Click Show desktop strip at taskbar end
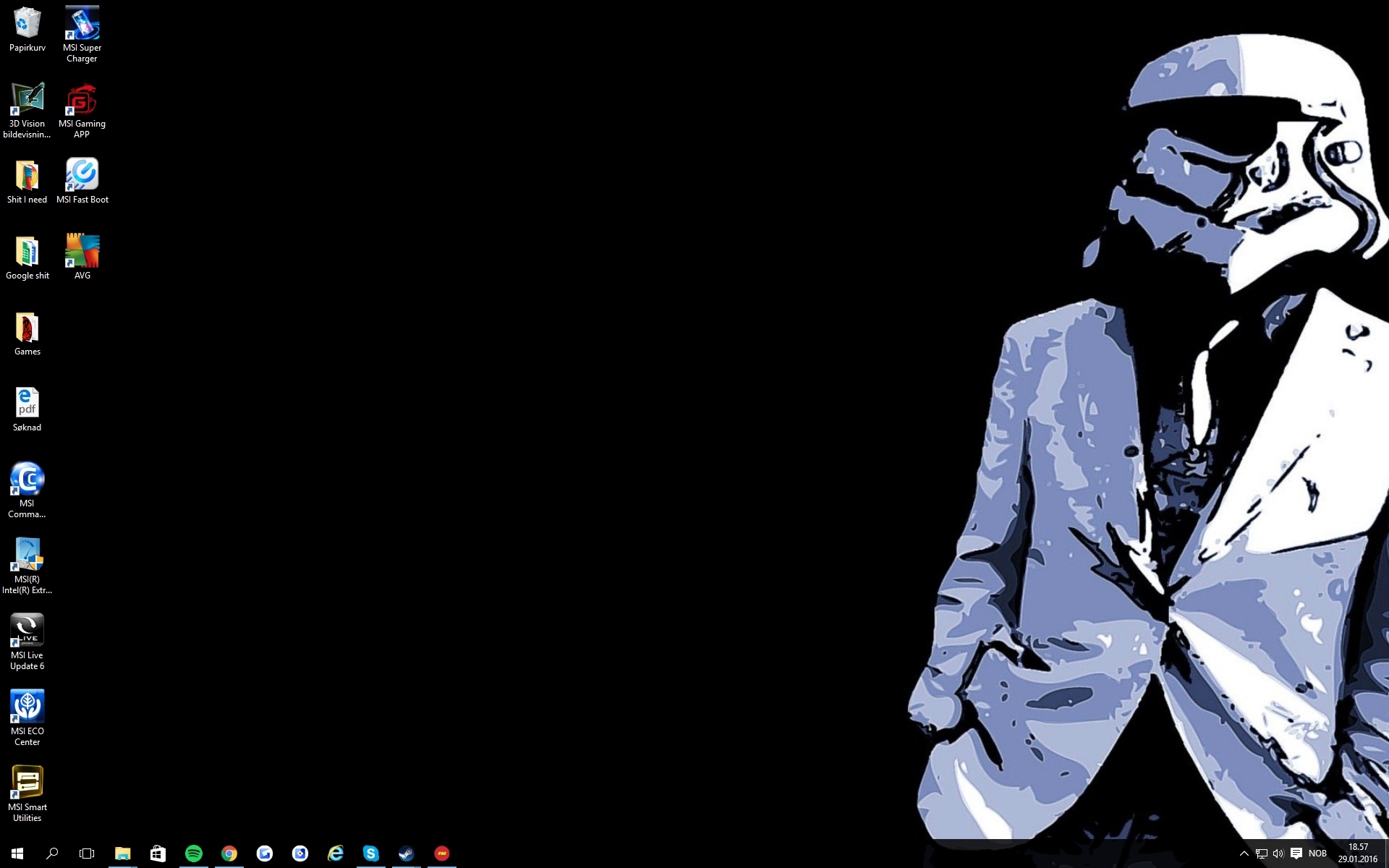Viewport: 1389px width, 868px height. point(1386,854)
